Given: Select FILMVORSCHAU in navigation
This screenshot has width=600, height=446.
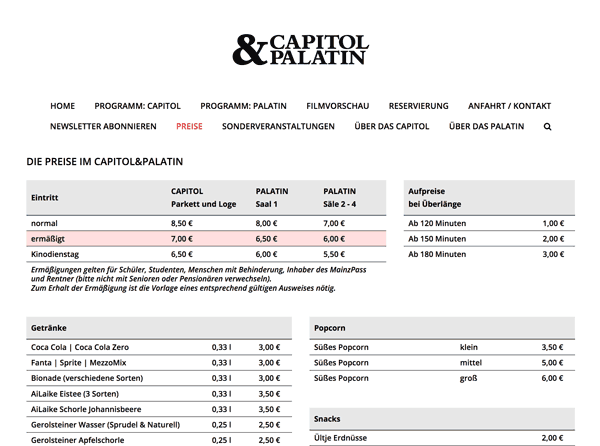Looking at the screenshot, I should [337, 106].
